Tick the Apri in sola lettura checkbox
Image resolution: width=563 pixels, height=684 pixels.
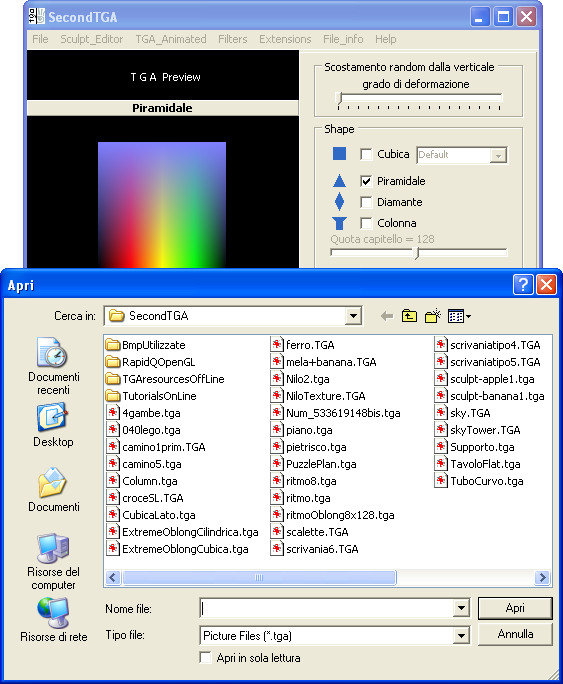coord(205,657)
